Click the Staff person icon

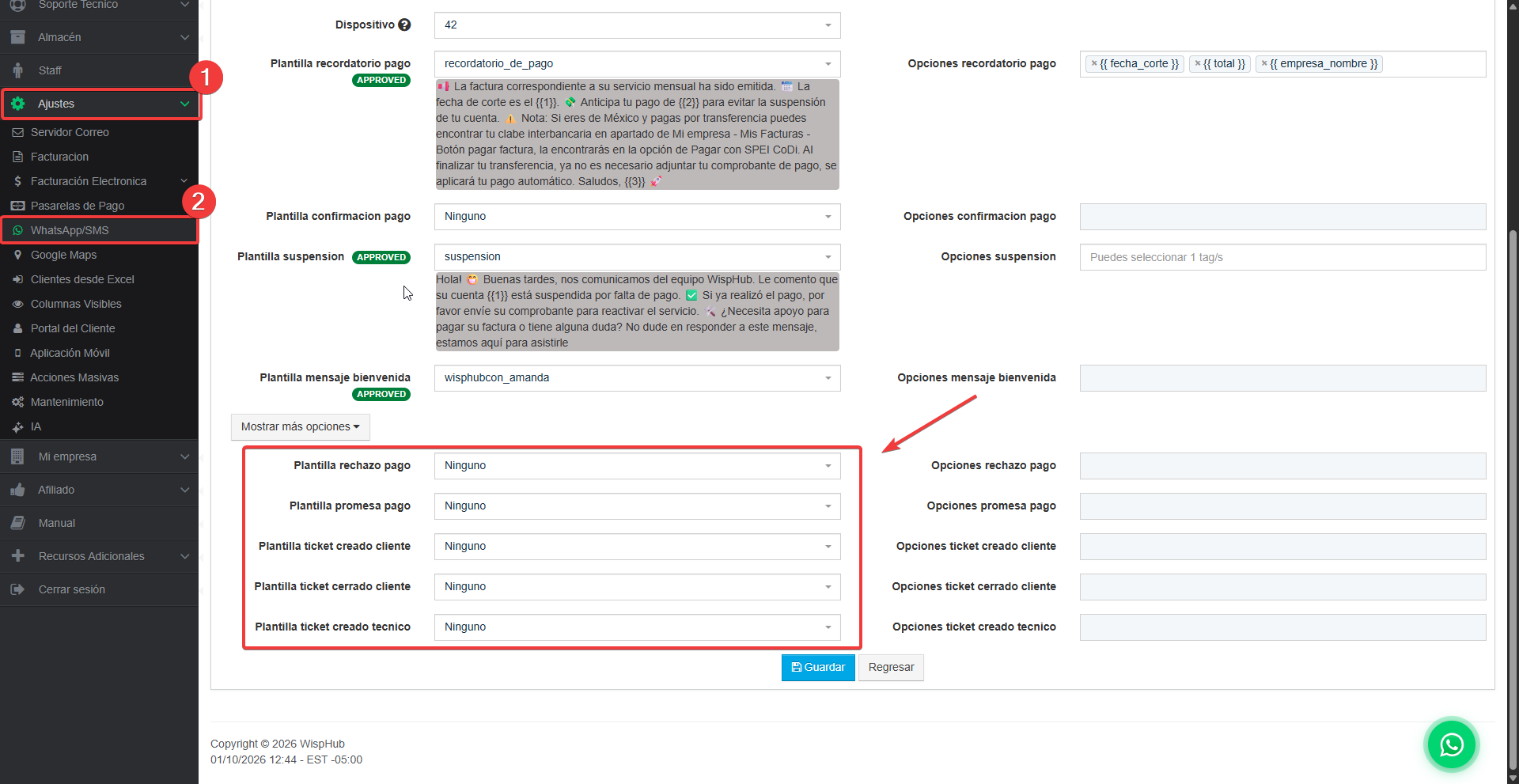pos(18,70)
